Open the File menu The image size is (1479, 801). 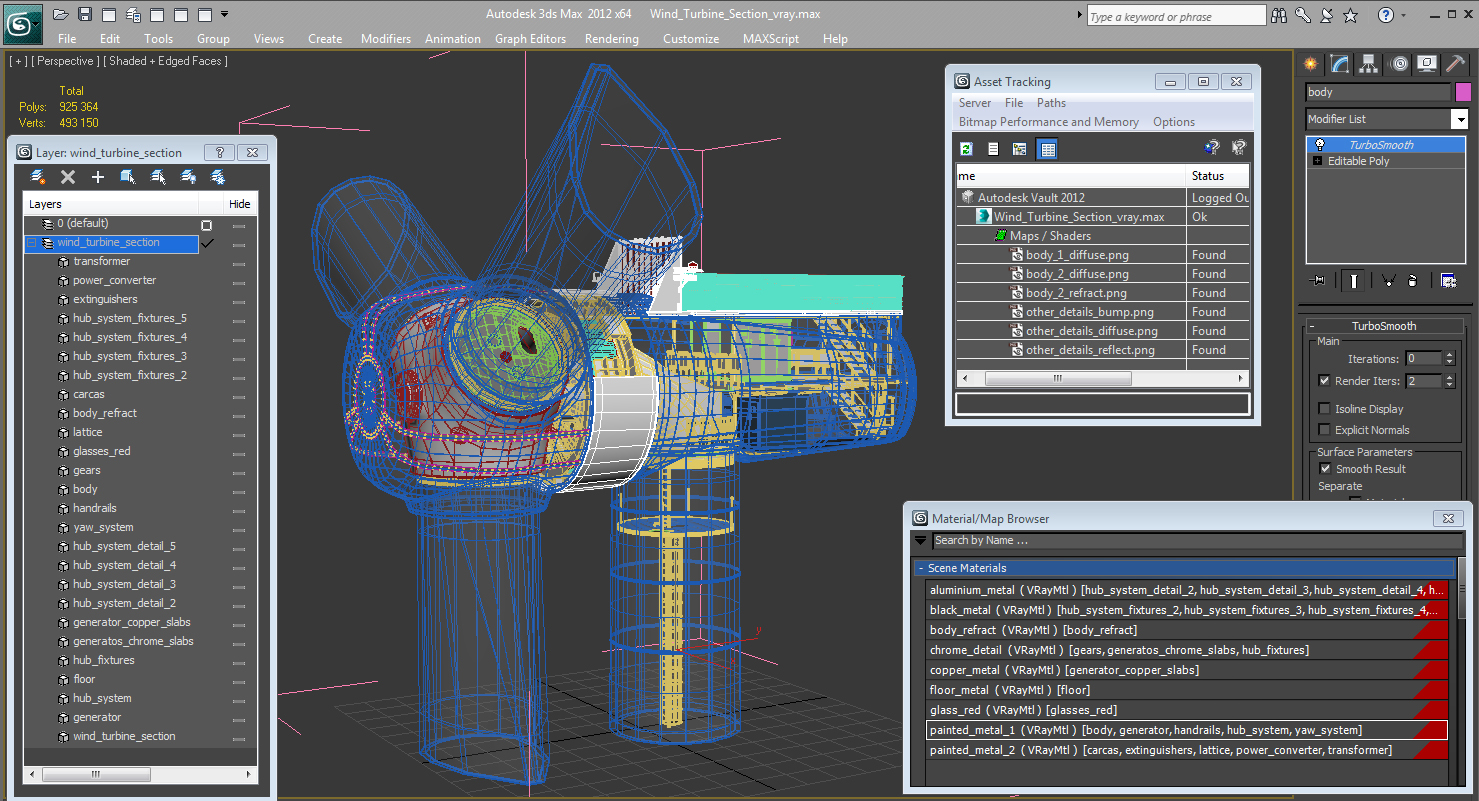pos(67,39)
